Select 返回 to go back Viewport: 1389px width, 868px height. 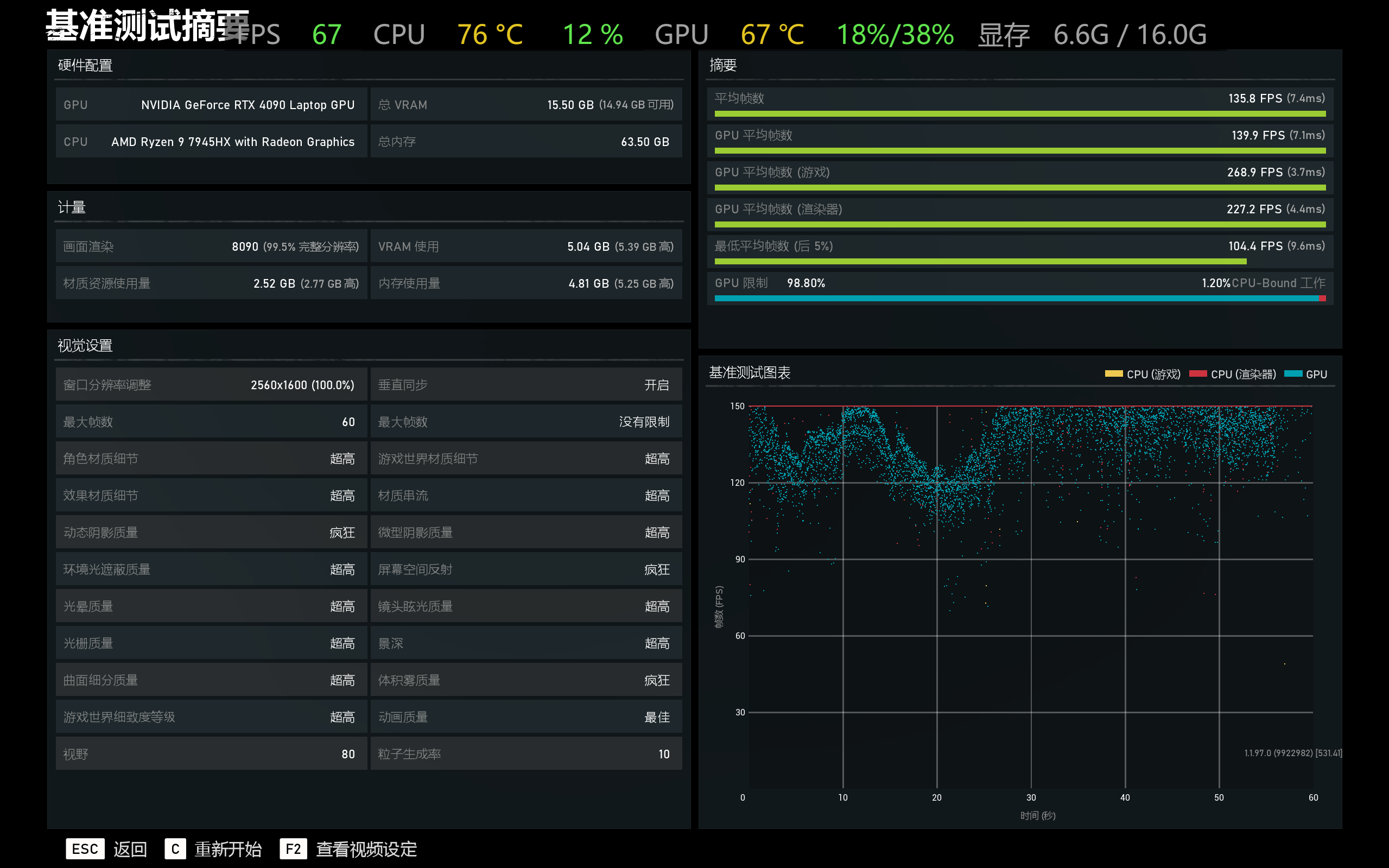coord(130,849)
